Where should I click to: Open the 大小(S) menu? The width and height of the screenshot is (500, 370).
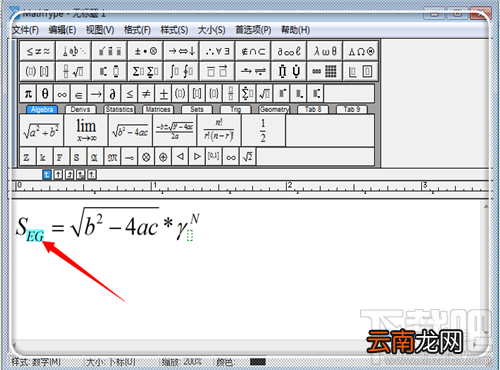[x=212, y=30]
